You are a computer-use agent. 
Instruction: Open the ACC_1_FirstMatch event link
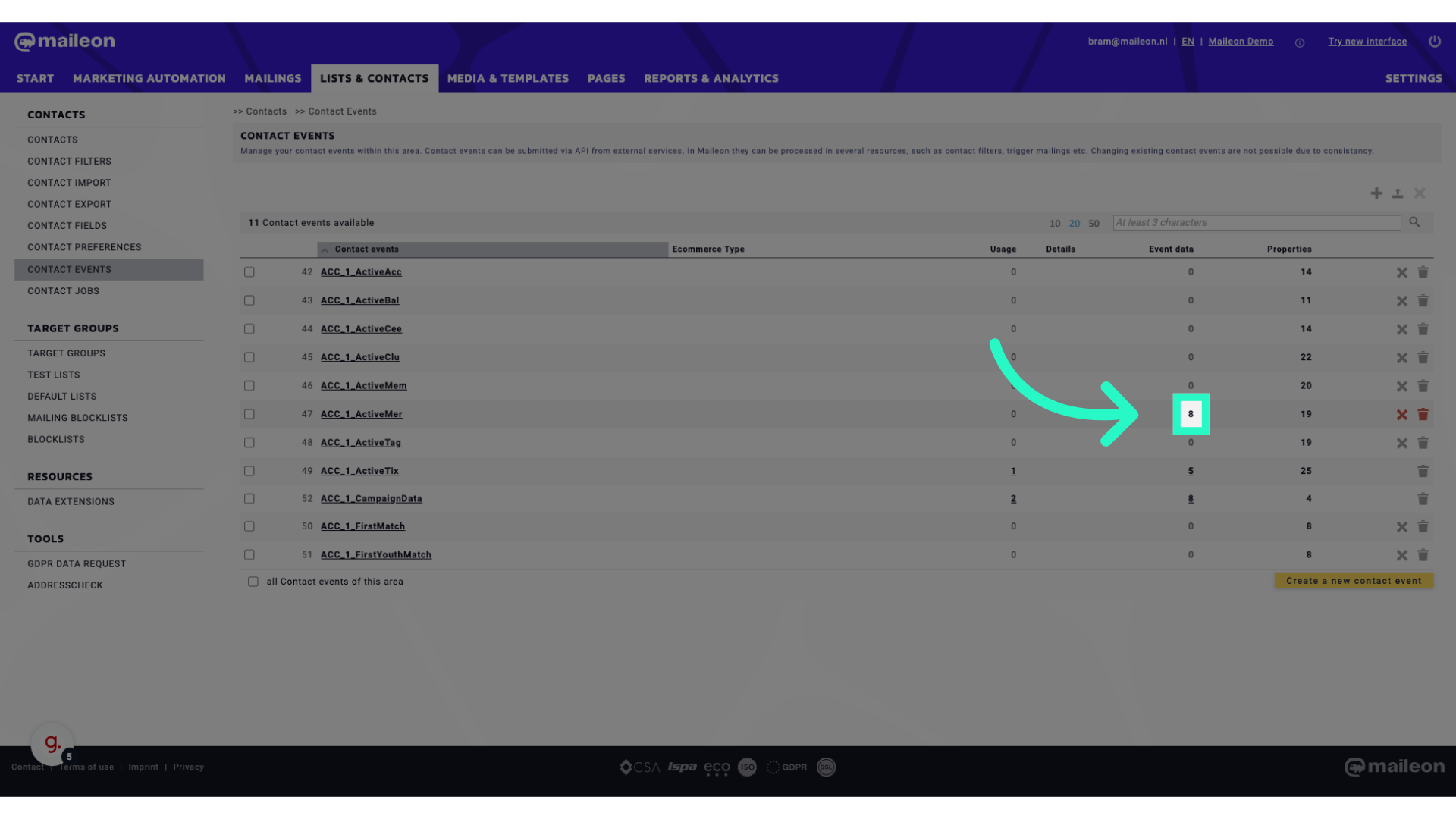point(362,526)
